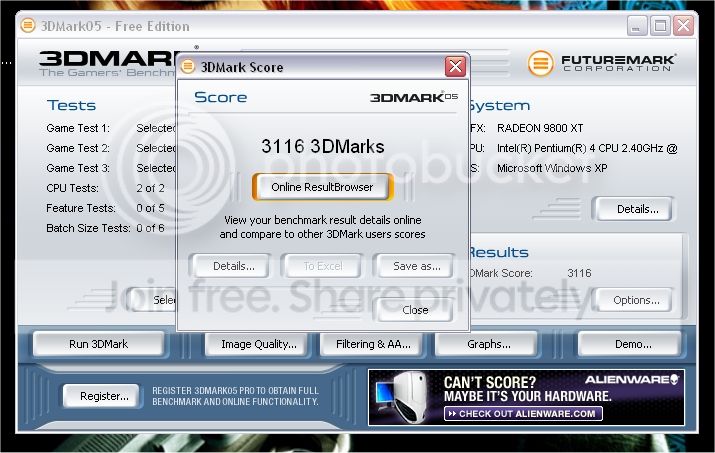Click the Check Out Alienware.com link
The image size is (715, 453).
[523, 414]
